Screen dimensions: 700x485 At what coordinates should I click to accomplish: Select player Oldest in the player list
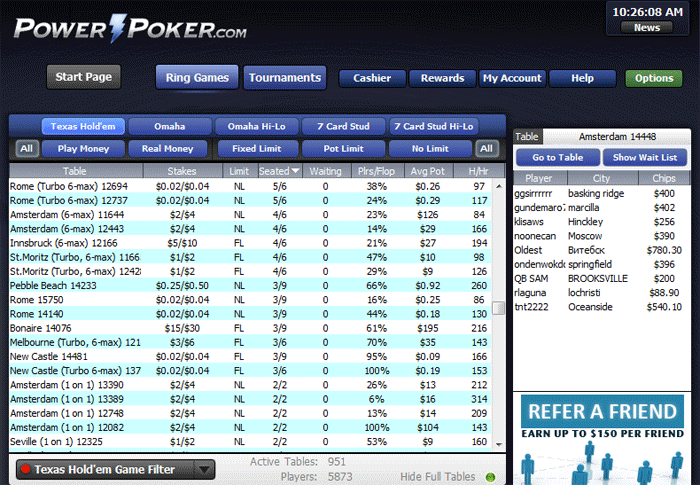[602, 251]
